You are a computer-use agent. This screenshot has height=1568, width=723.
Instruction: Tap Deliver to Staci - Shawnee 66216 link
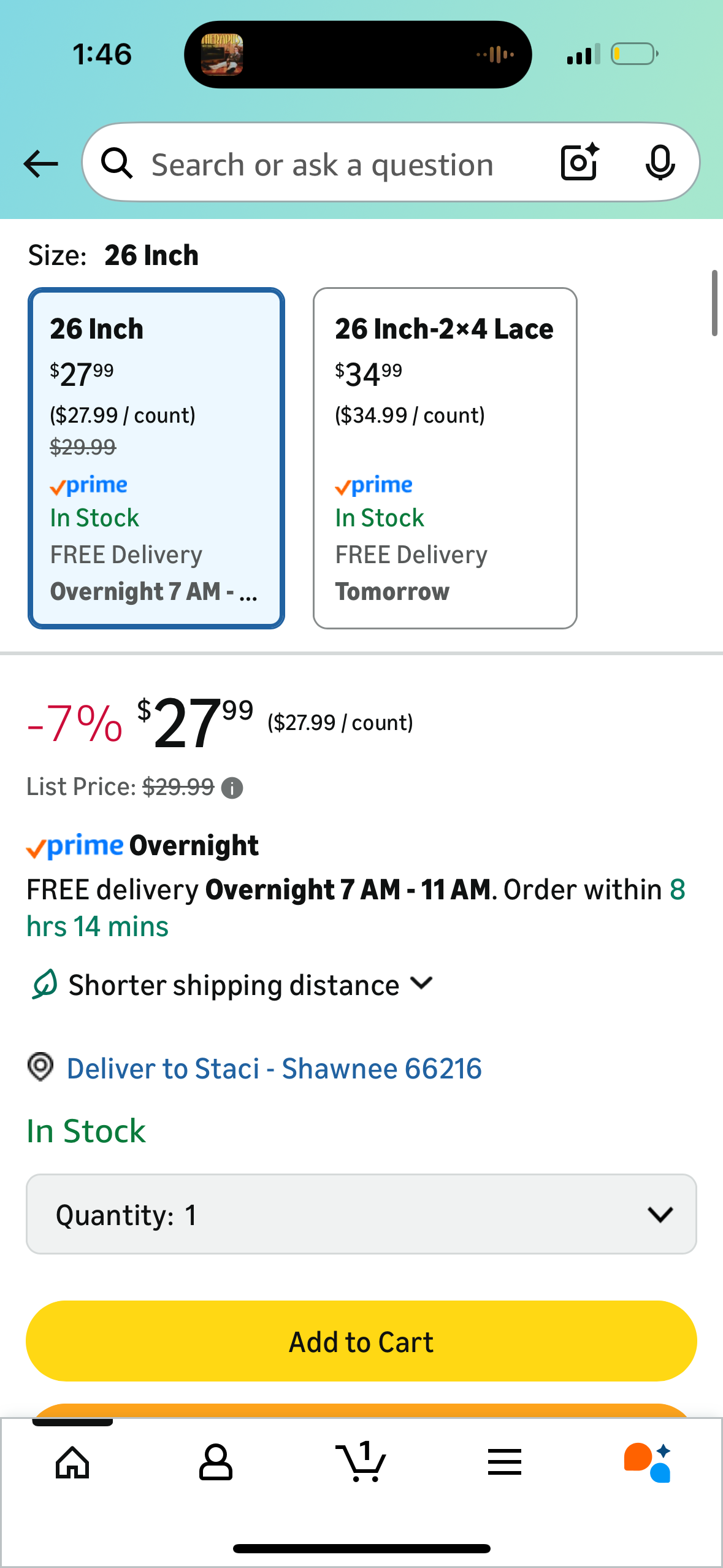point(274,1069)
